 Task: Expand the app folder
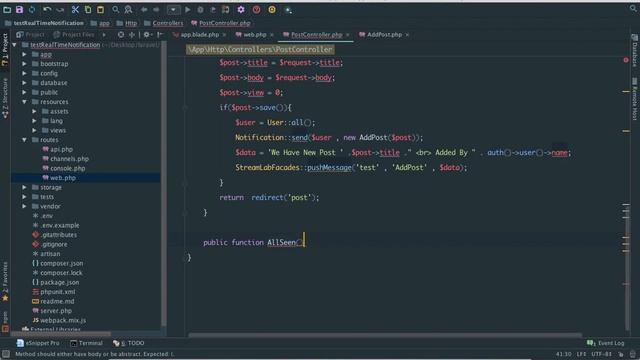tap(24, 54)
